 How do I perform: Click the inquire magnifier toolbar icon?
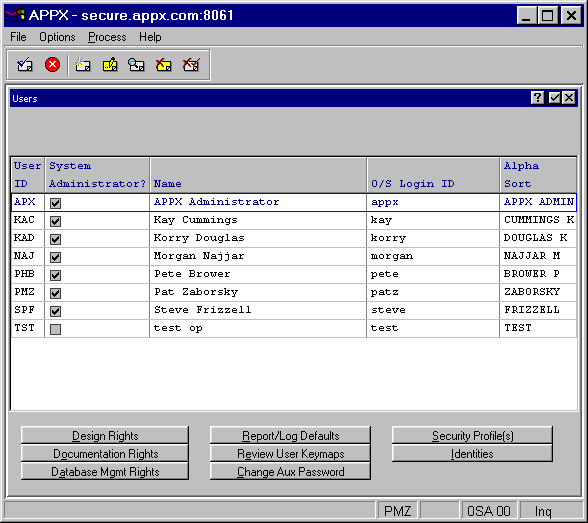tap(136, 64)
